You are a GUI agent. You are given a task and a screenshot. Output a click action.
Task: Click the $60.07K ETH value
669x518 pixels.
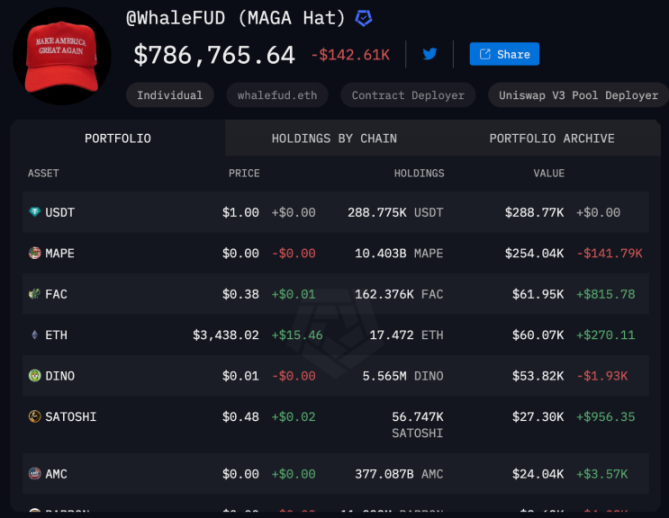(x=538, y=335)
